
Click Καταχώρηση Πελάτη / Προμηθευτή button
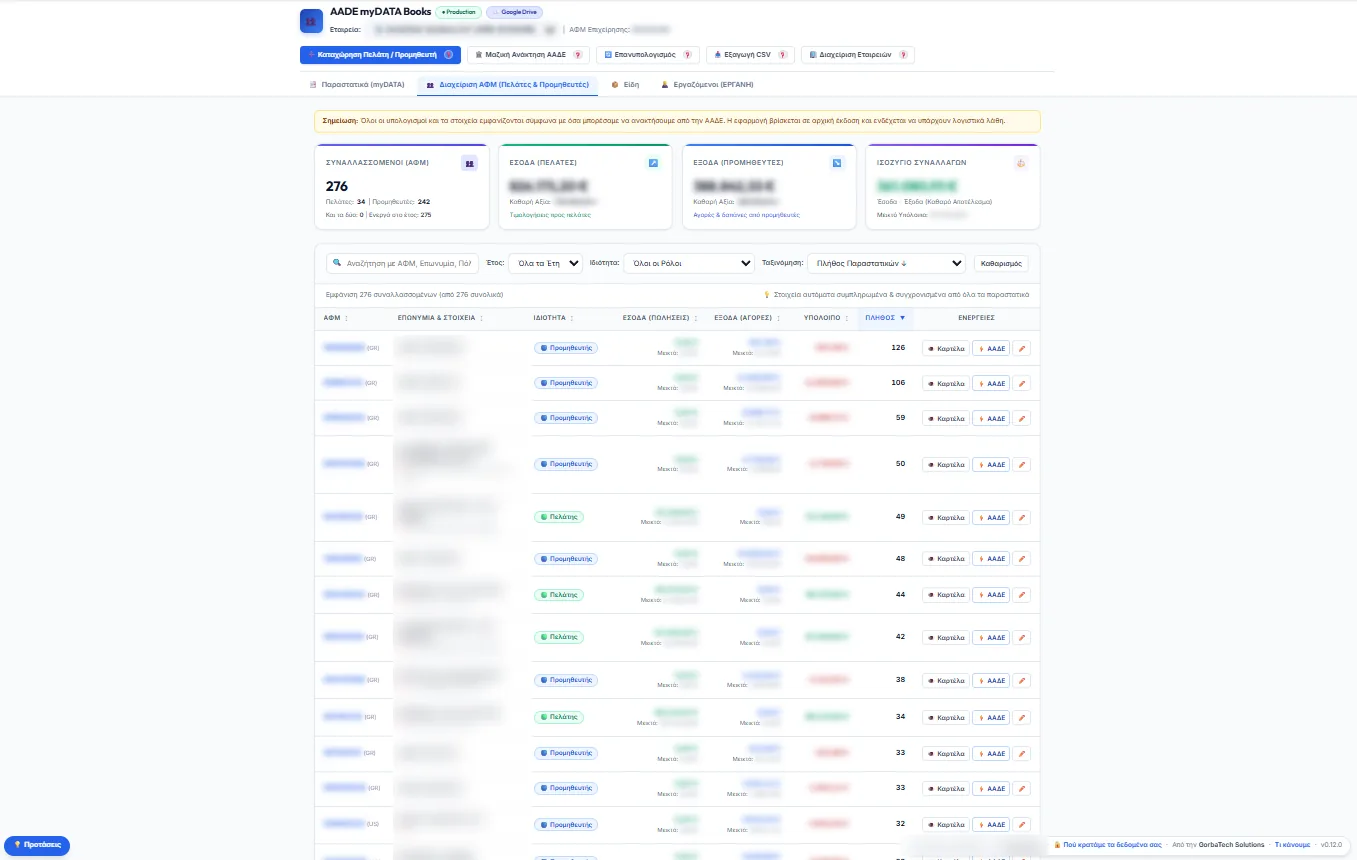click(x=379, y=55)
